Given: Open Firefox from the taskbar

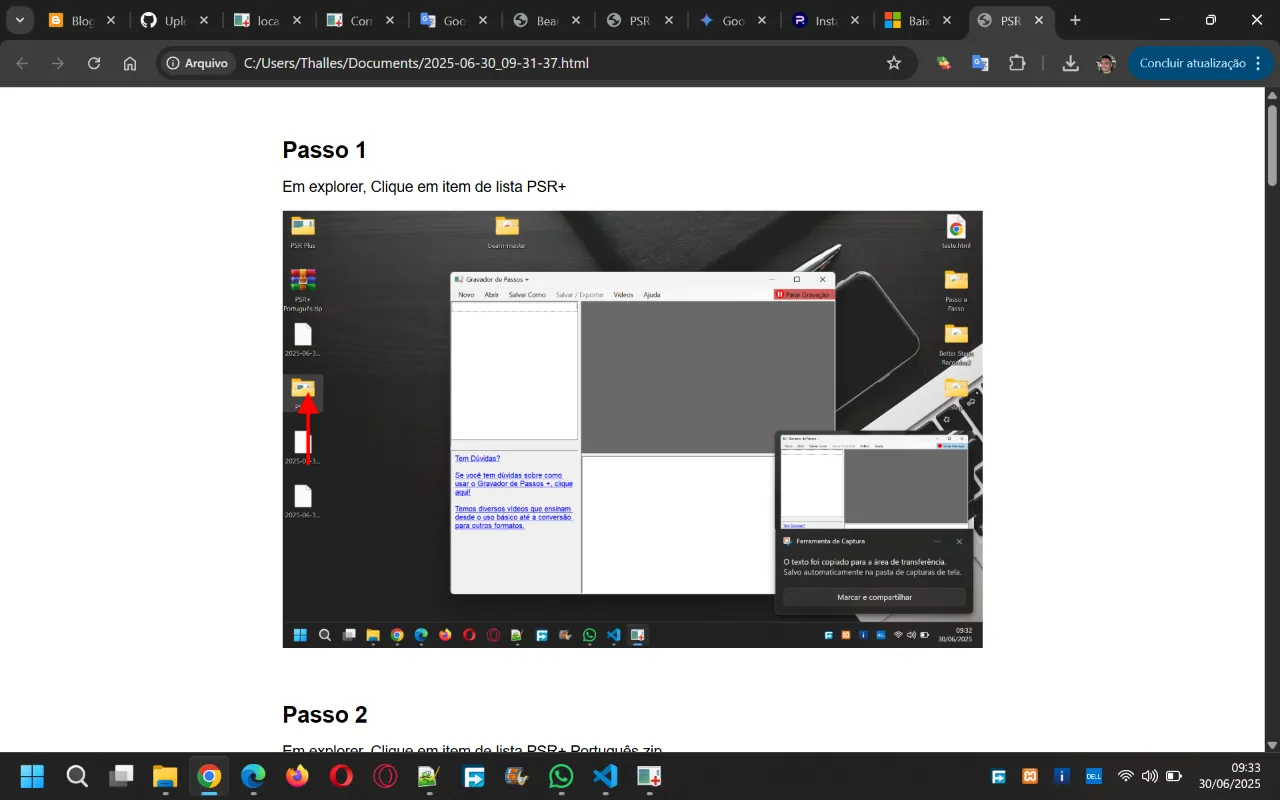Looking at the screenshot, I should coord(297,776).
